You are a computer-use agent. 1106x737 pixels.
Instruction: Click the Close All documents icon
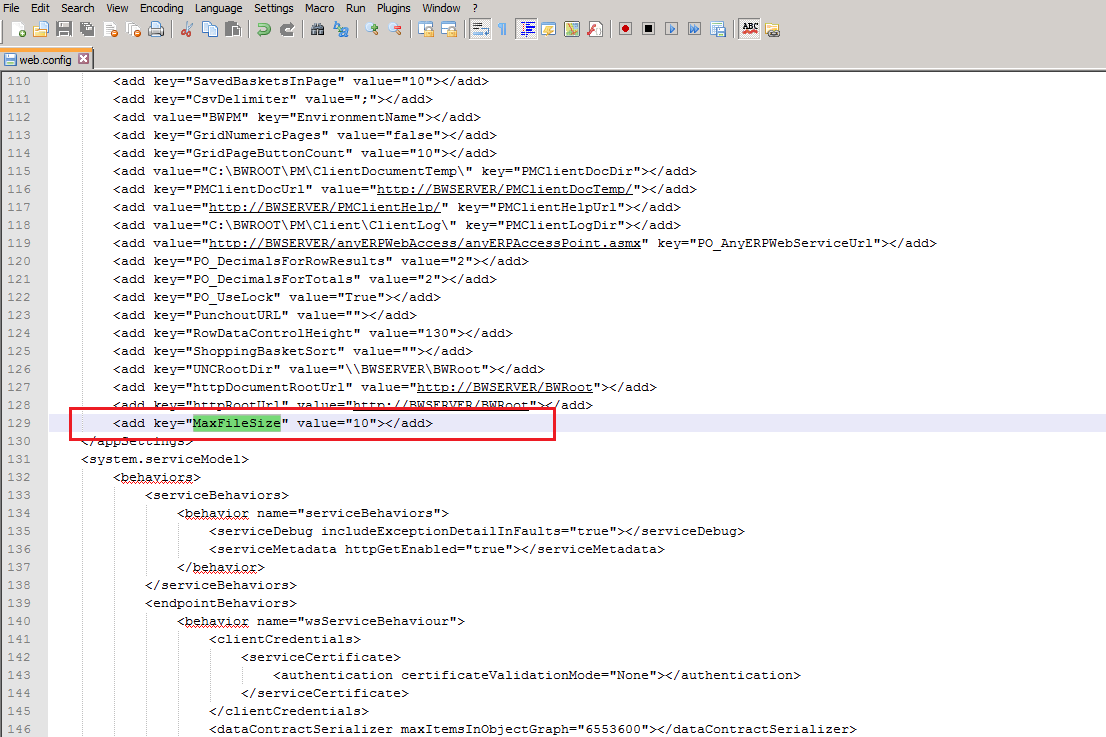click(x=133, y=30)
